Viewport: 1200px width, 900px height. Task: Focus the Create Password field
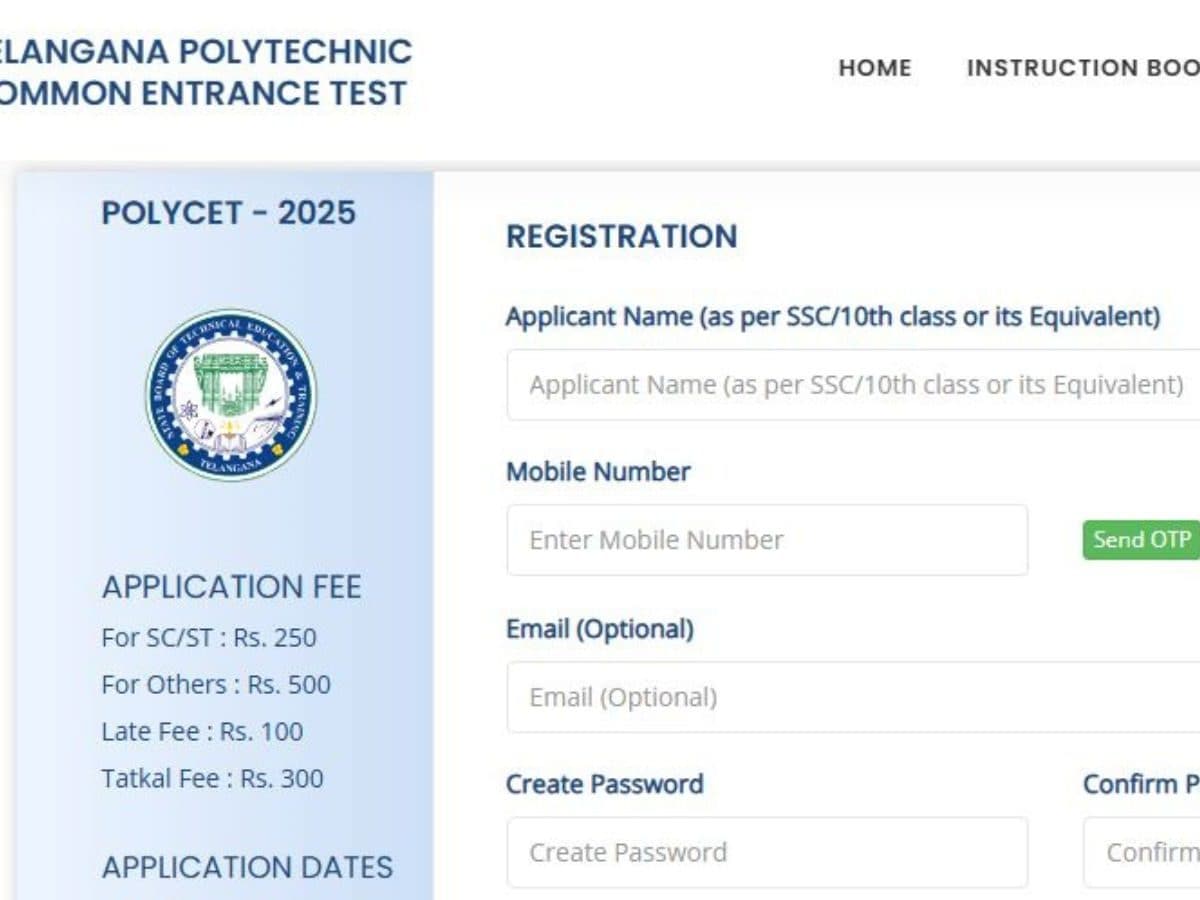coord(767,852)
